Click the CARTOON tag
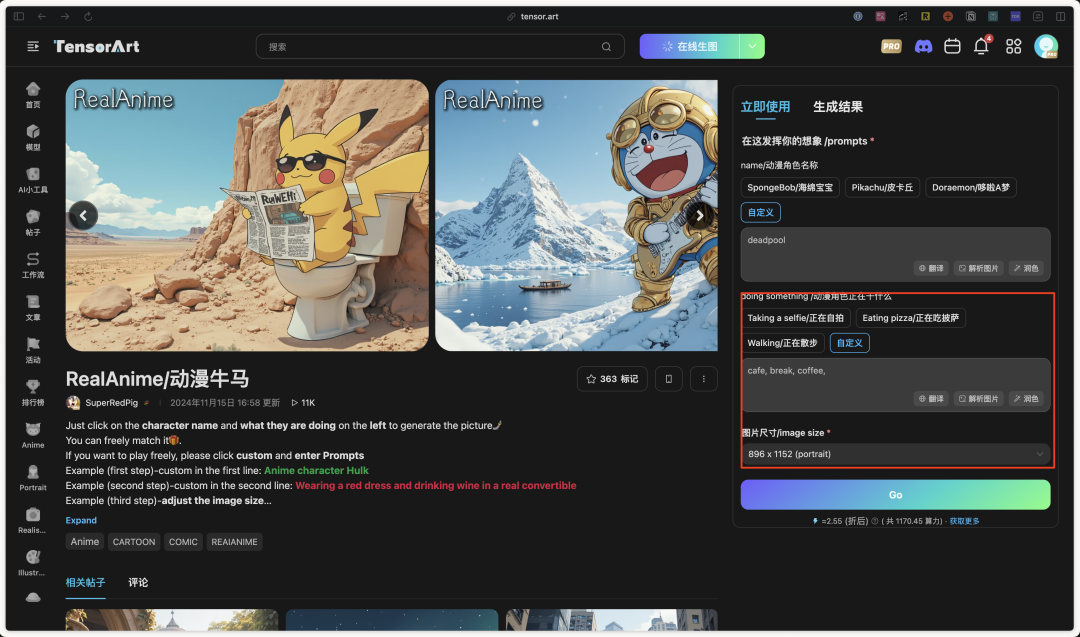 134,541
